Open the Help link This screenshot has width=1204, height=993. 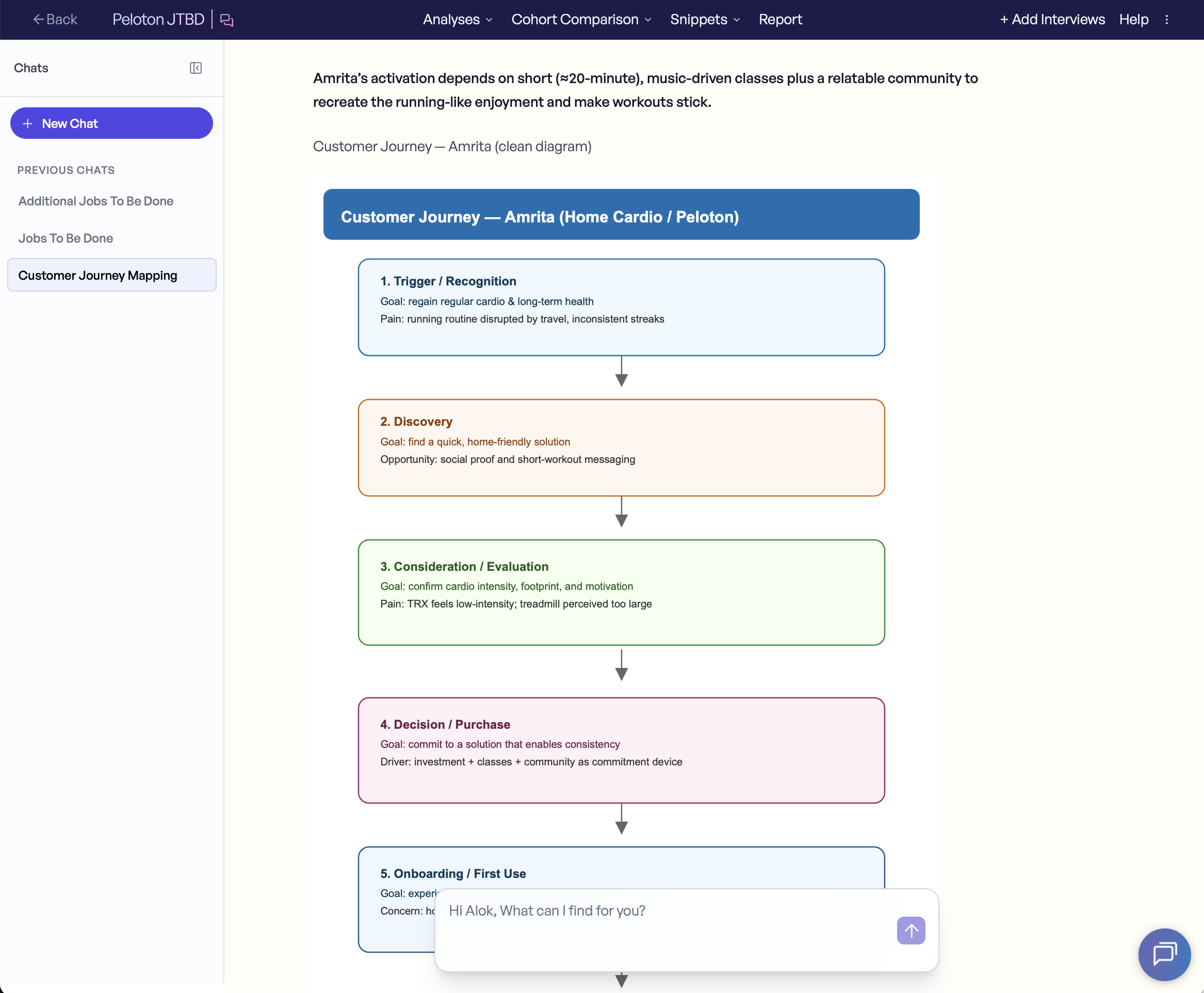1134,20
